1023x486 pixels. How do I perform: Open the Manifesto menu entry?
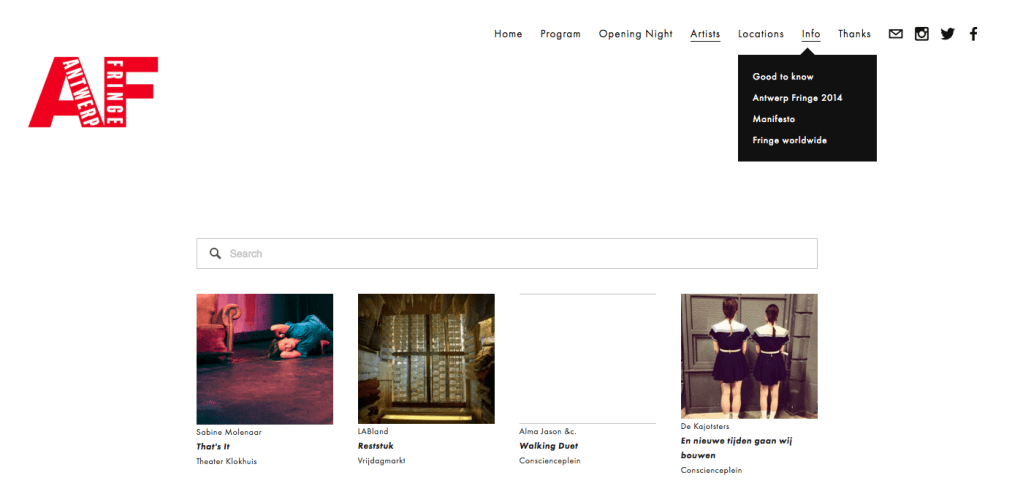(x=774, y=119)
